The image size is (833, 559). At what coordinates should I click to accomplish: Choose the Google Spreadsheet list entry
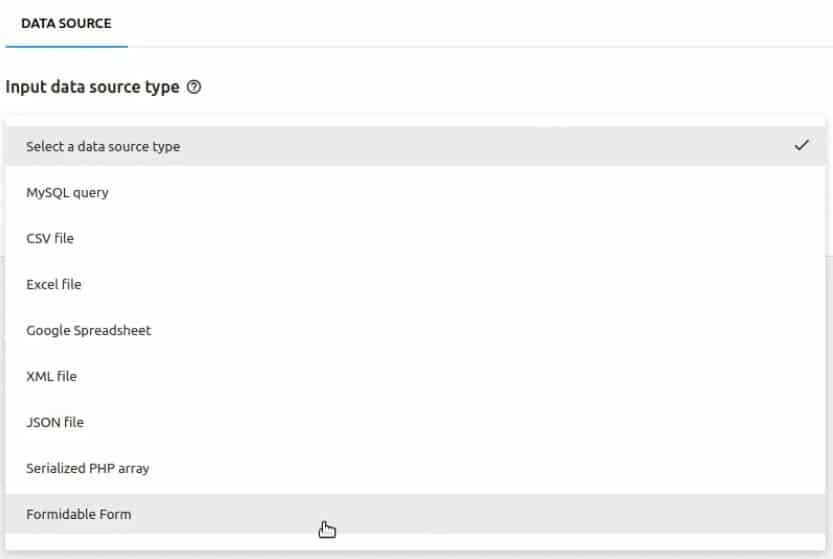415,330
